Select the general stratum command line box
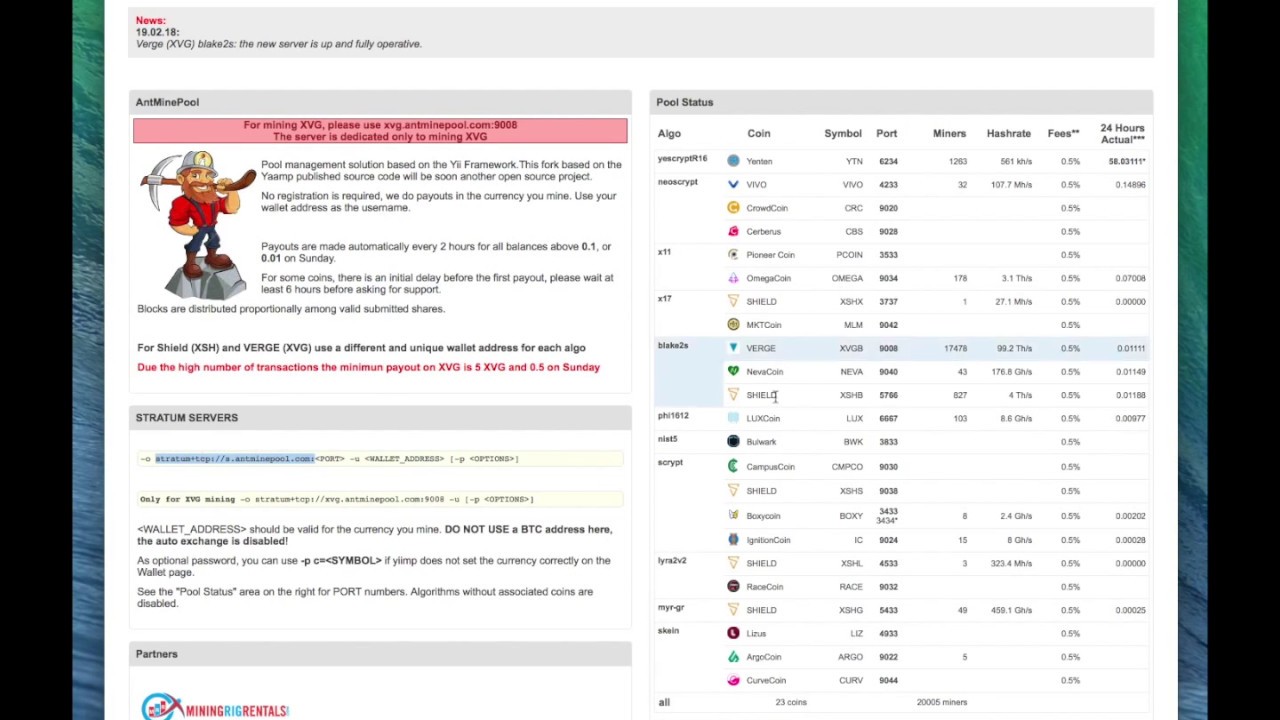The image size is (1280, 720). point(380,459)
